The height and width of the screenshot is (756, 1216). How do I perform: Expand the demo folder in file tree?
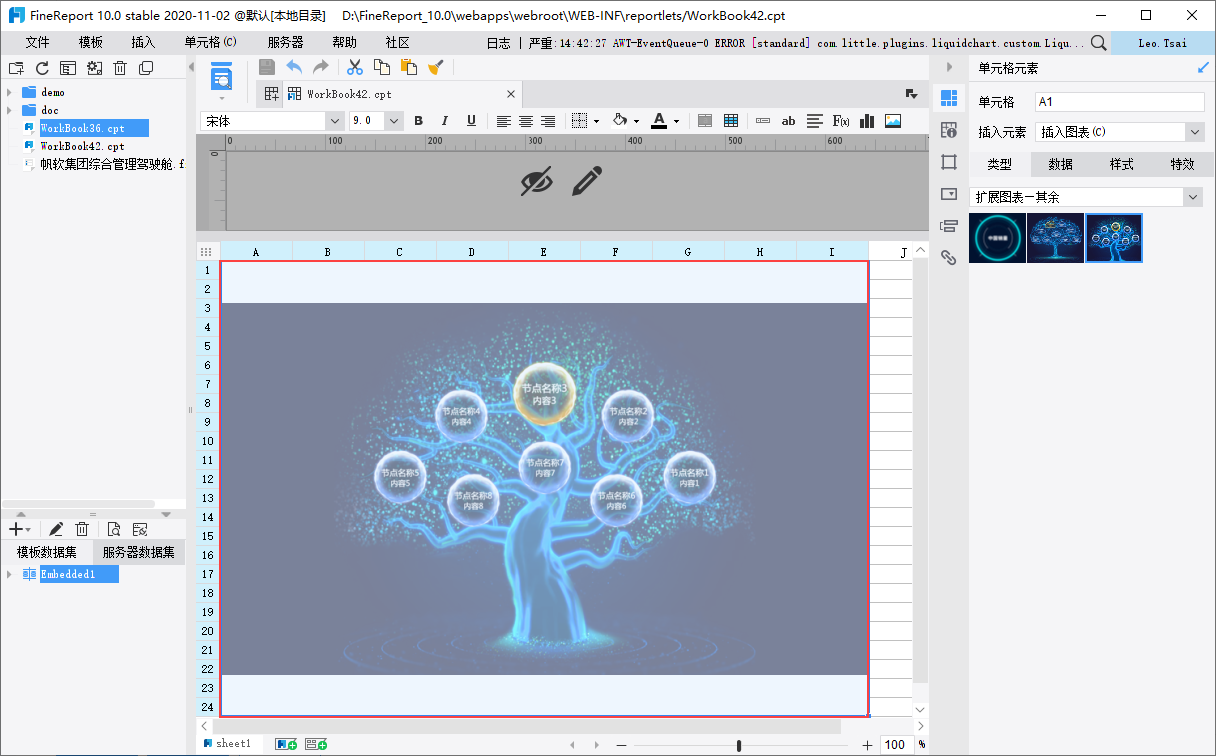coord(9,92)
